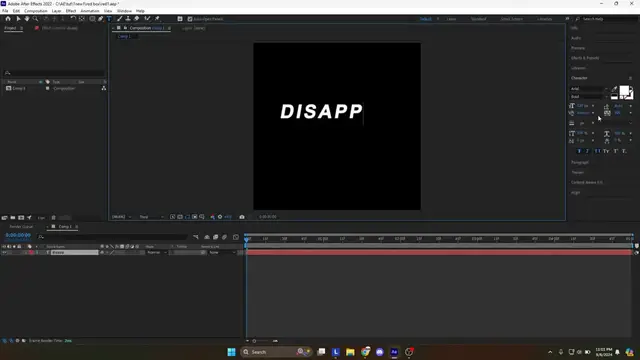Toggle Superscript in Character panel
Viewport: 640px width, 360px height.
pos(616,151)
